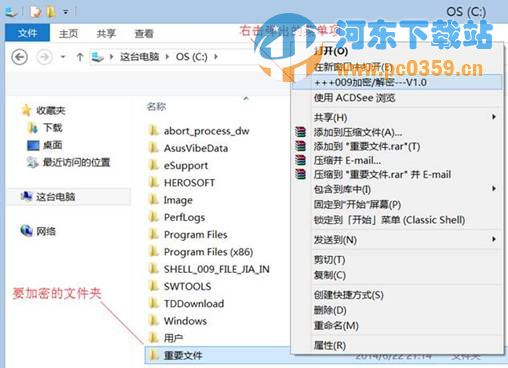Click WinRAR icon beside 添加到压缩文件(A)
508x368 pixels.
tap(300, 132)
